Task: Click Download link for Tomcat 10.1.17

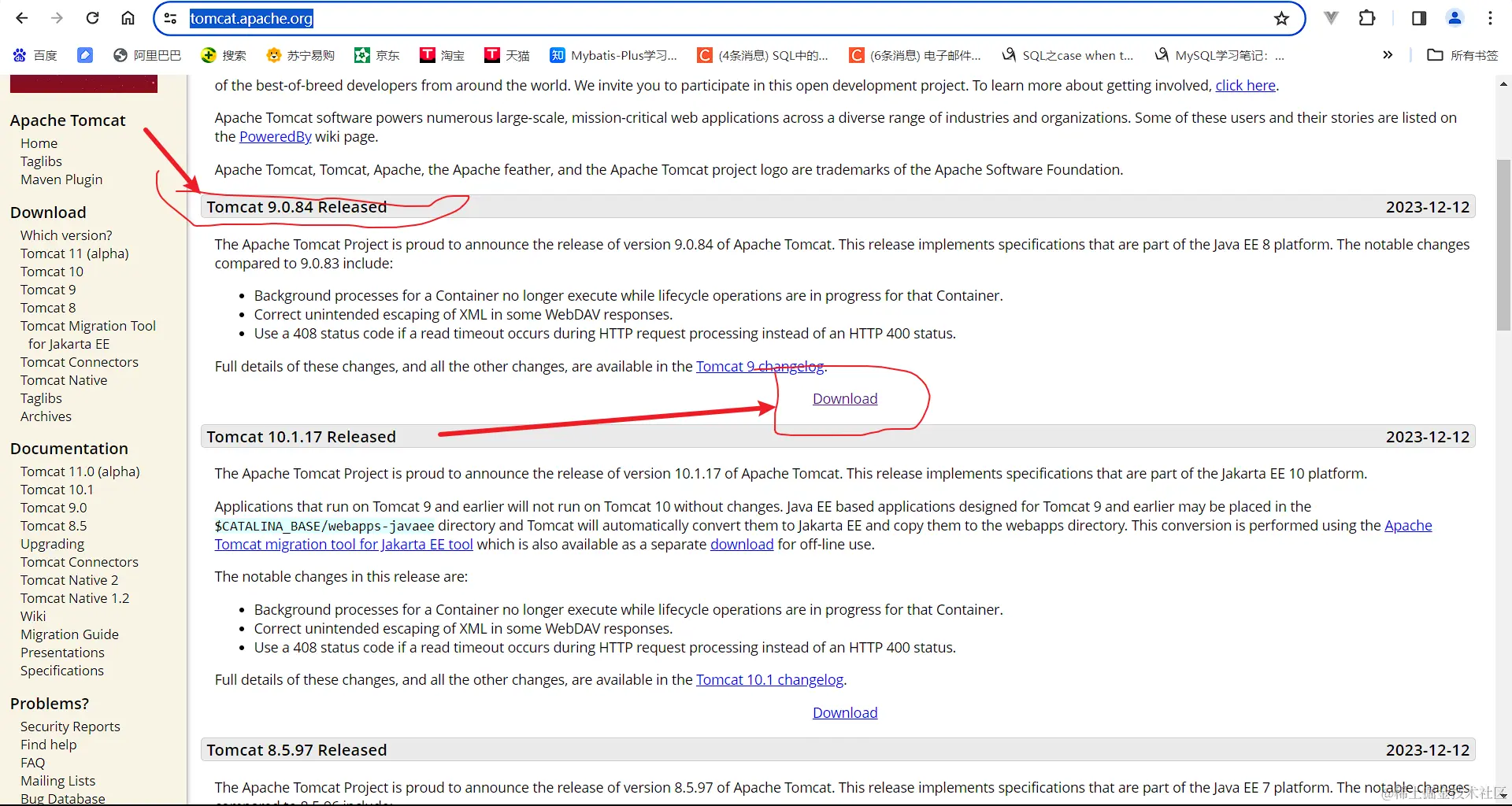Action: pyautogui.click(x=845, y=712)
